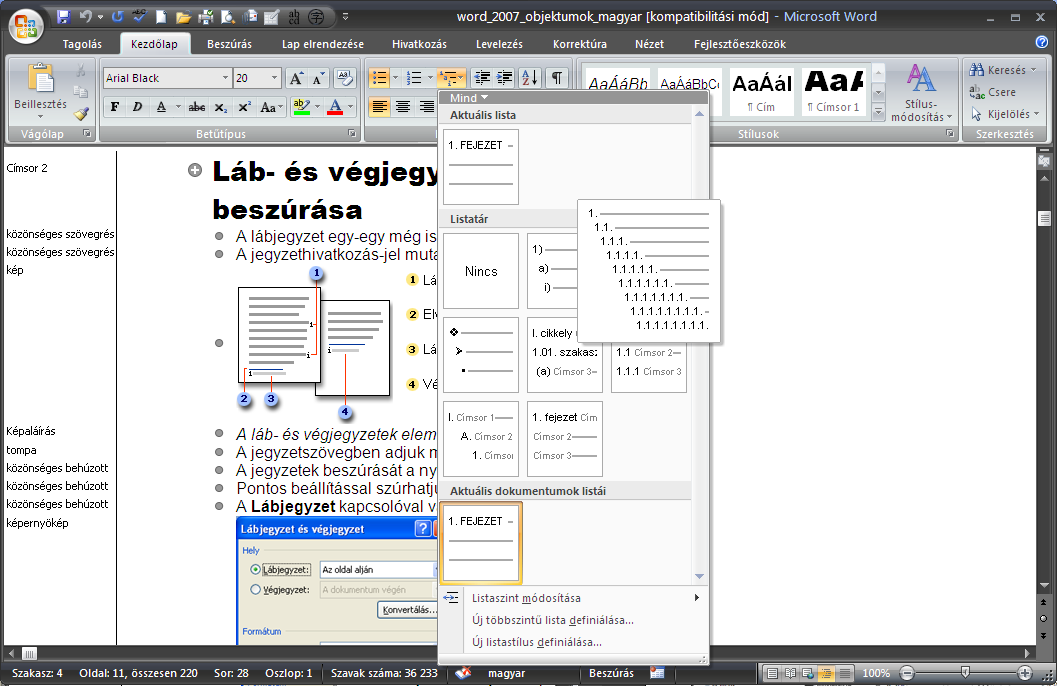Open the Beillesztés paste dropdown arrow

pos(40,117)
